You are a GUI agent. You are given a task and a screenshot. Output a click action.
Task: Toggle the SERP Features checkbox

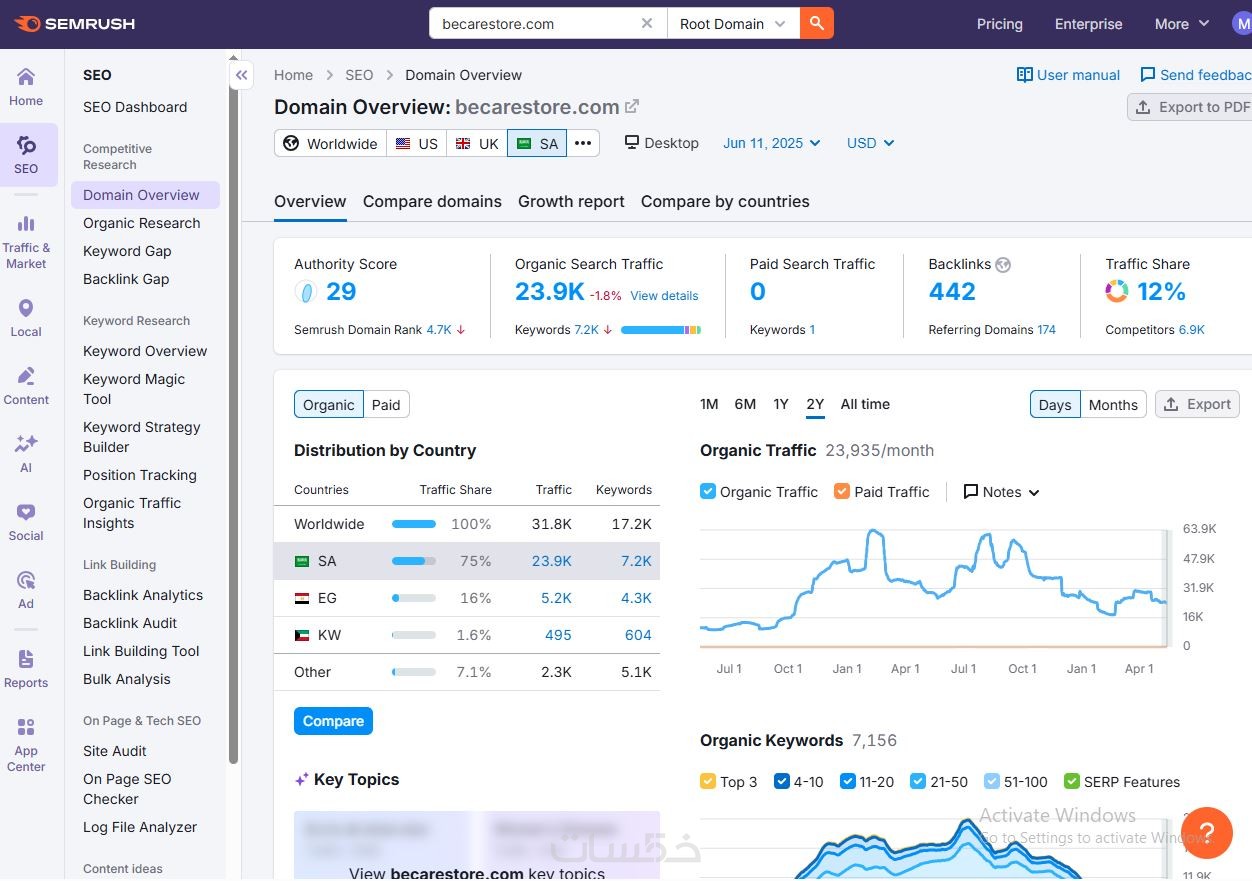click(1072, 781)
